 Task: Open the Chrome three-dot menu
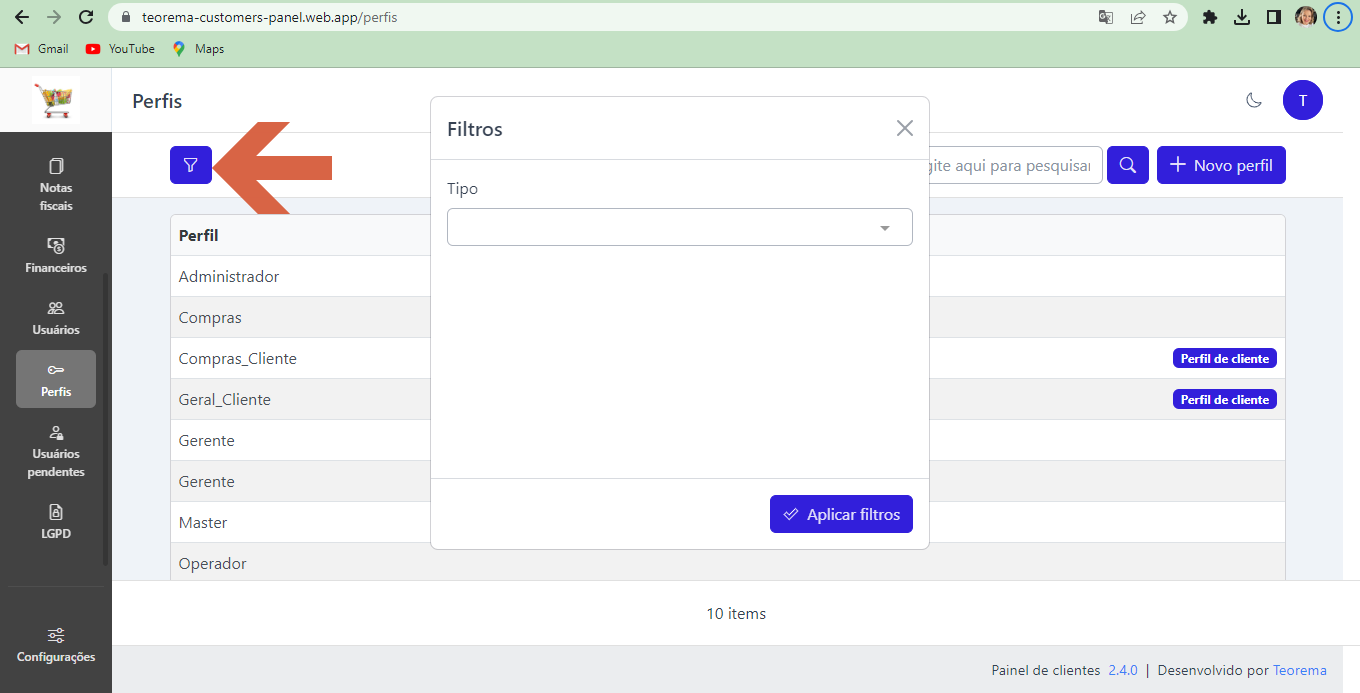point(1338,17)
